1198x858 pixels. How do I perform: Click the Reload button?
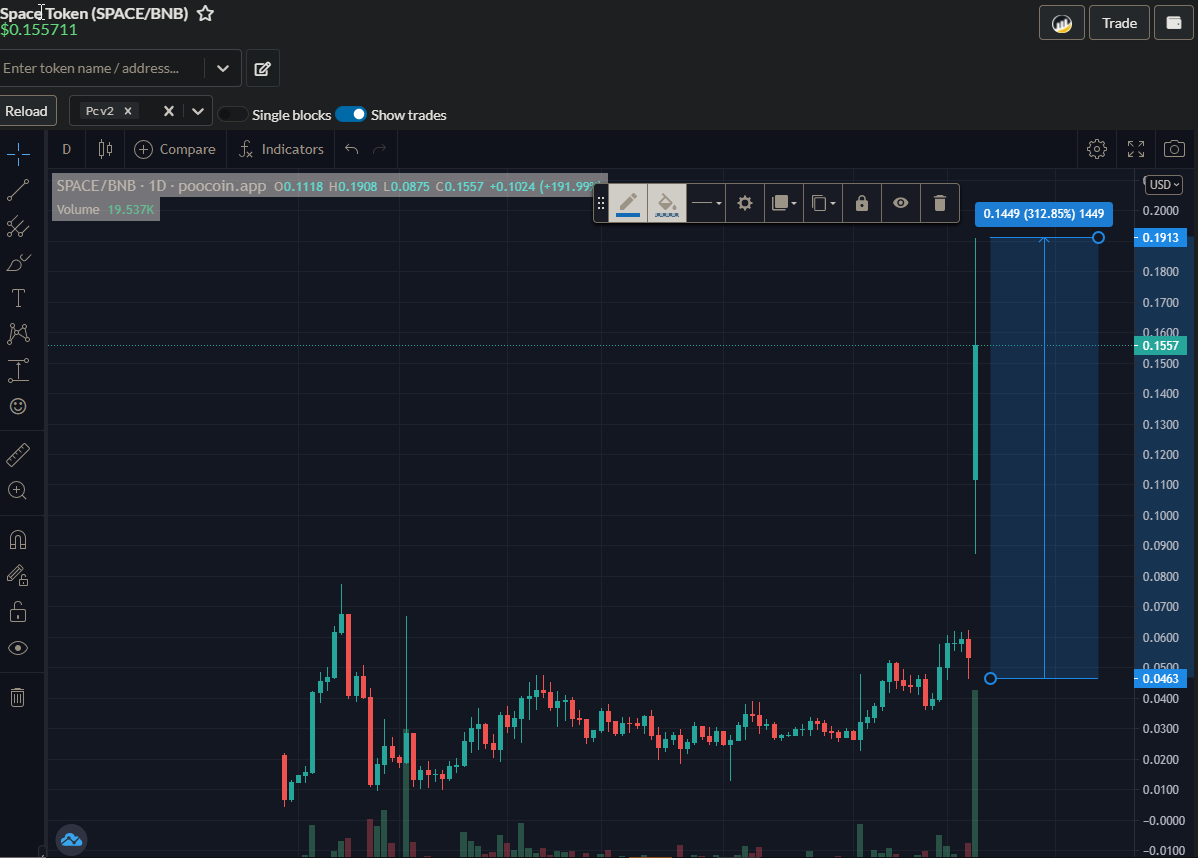click(27, 110)
